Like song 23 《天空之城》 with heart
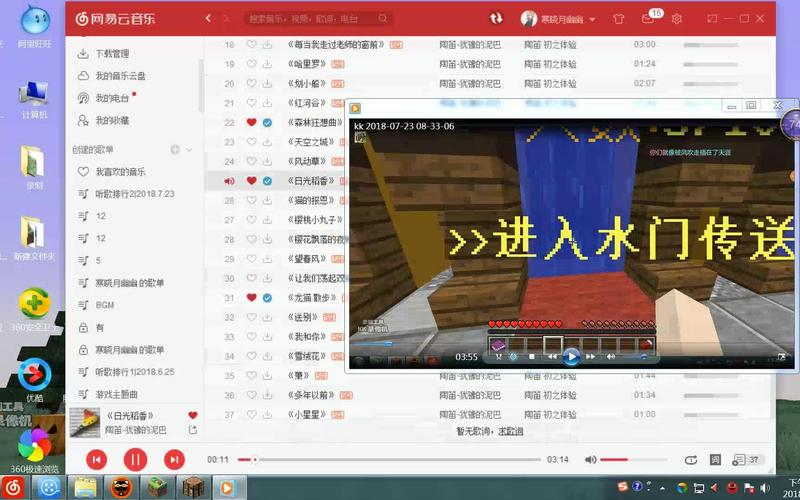 click(251, 142)
